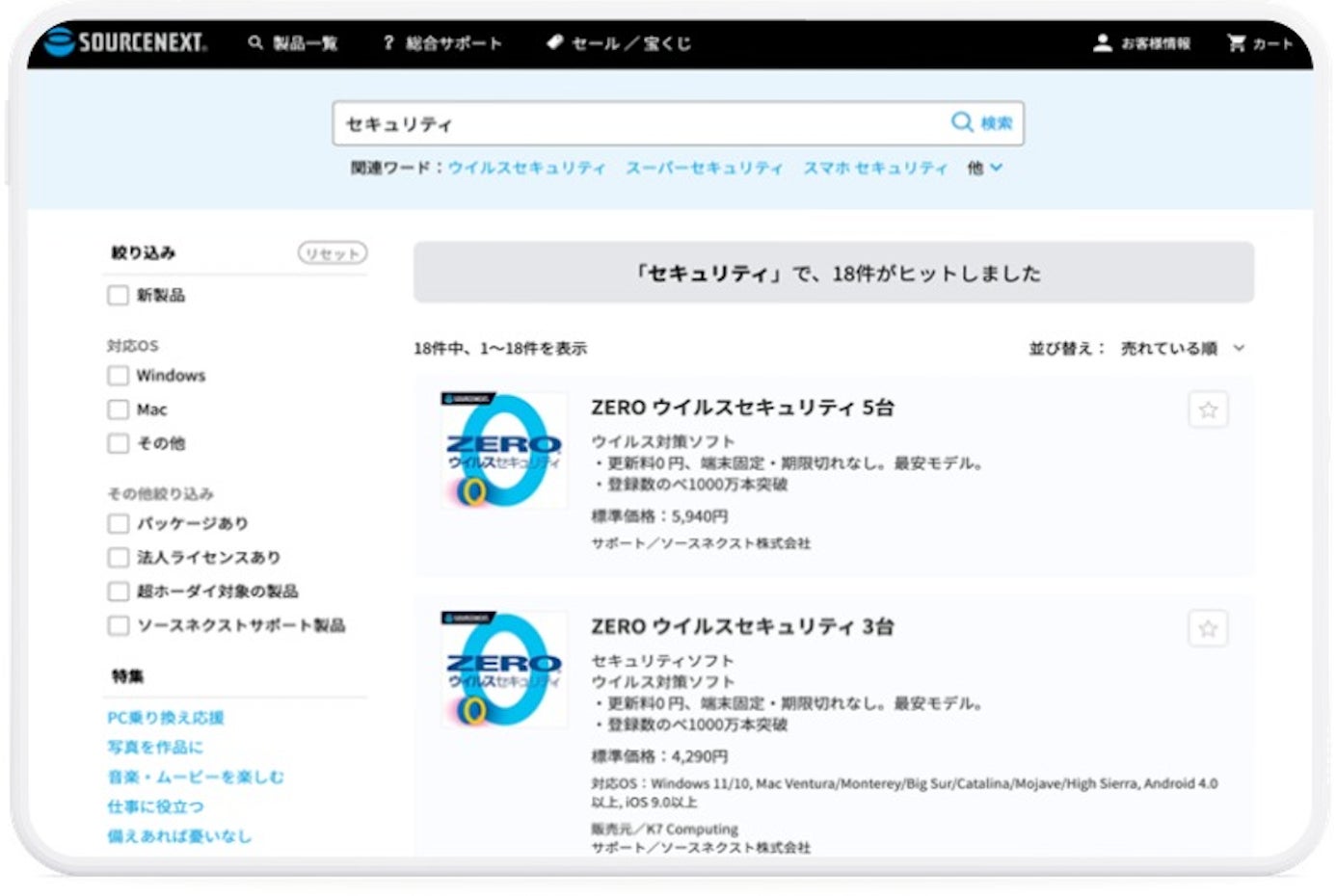Click the shopping cart icon
This screenshot has height=896, width=1336.
coord(1236,42)
